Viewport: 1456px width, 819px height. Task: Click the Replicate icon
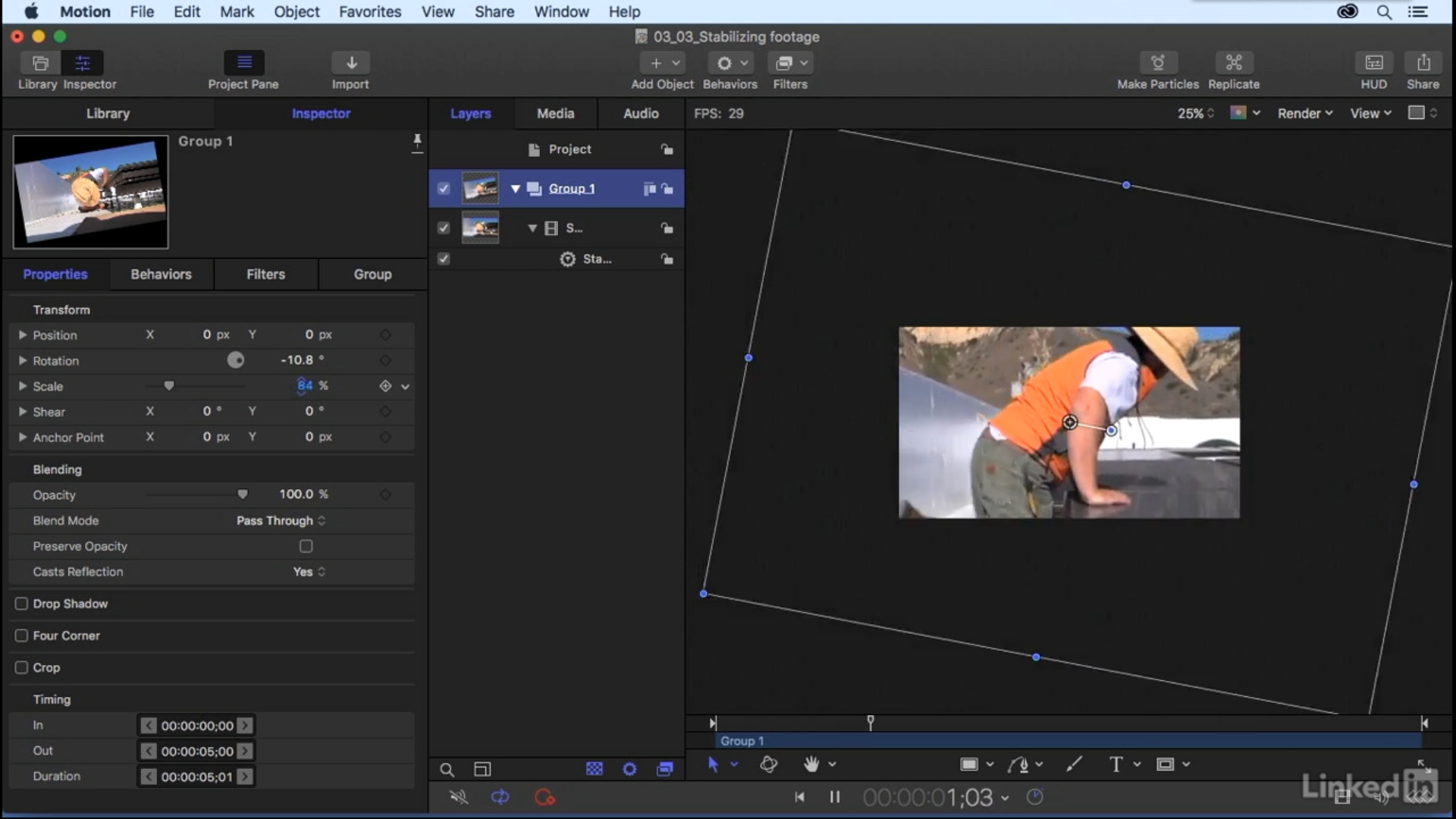(x=1234, y=62)
